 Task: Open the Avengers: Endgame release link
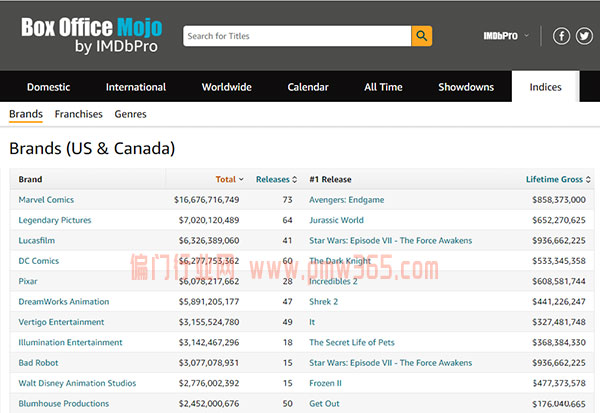[x=347, y=200]
